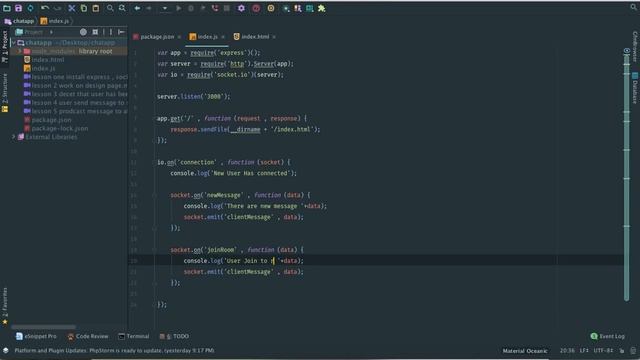Open the eSnippet Pro tool window
Viewport: 640px width, 360px height.
[36, 336]
